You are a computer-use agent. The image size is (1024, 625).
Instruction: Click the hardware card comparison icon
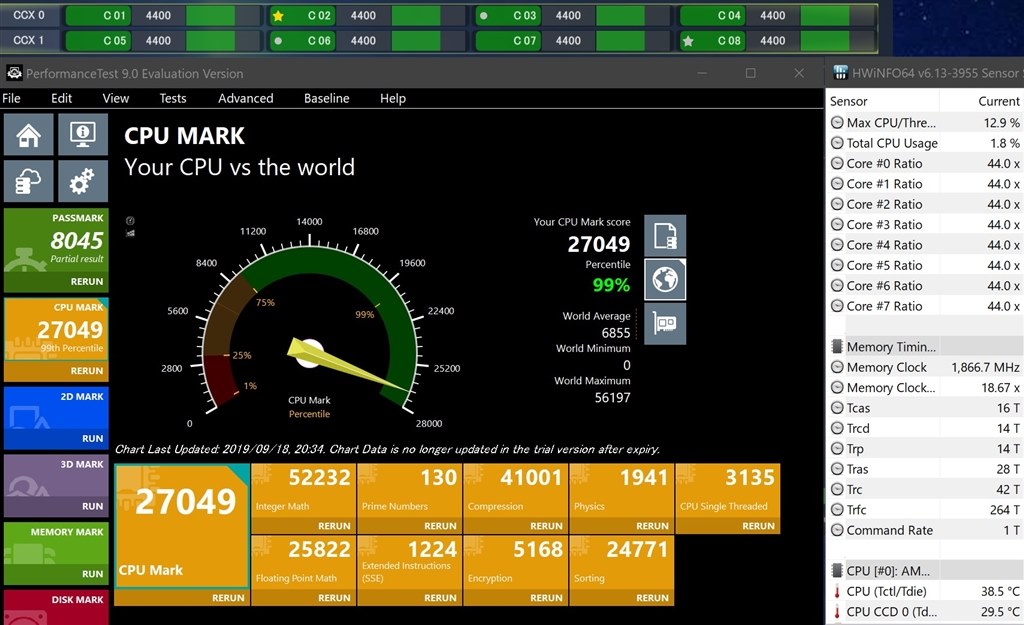point(665,323)
